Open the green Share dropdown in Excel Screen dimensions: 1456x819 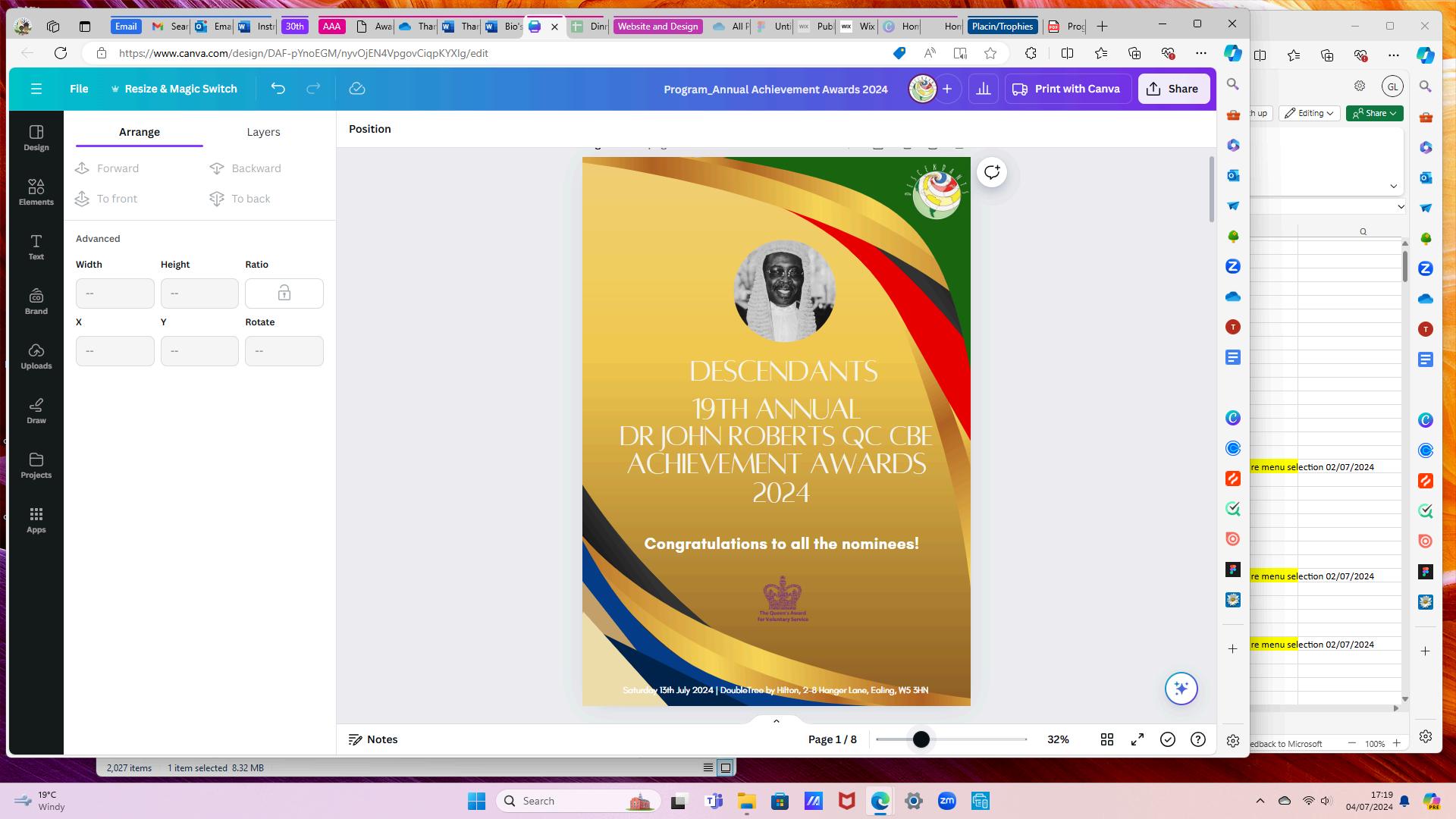click(1374, 113)
